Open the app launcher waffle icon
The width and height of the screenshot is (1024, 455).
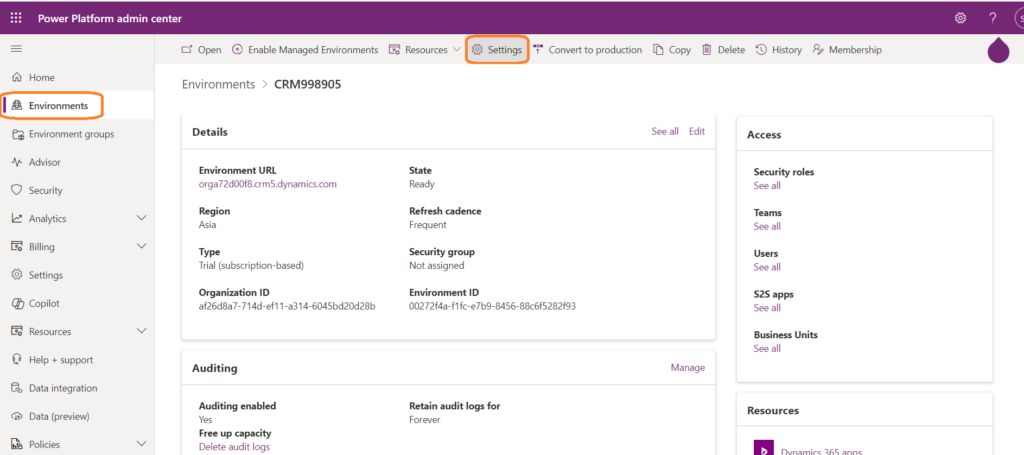click(x=16, y=18)
